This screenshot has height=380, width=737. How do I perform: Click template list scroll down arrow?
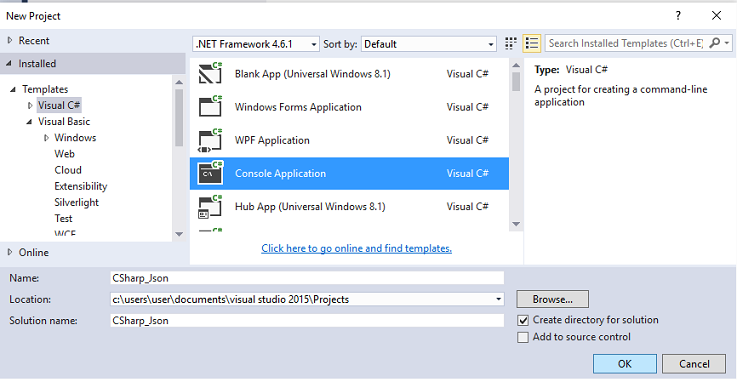pyautogui.click(x=516, y=224)
